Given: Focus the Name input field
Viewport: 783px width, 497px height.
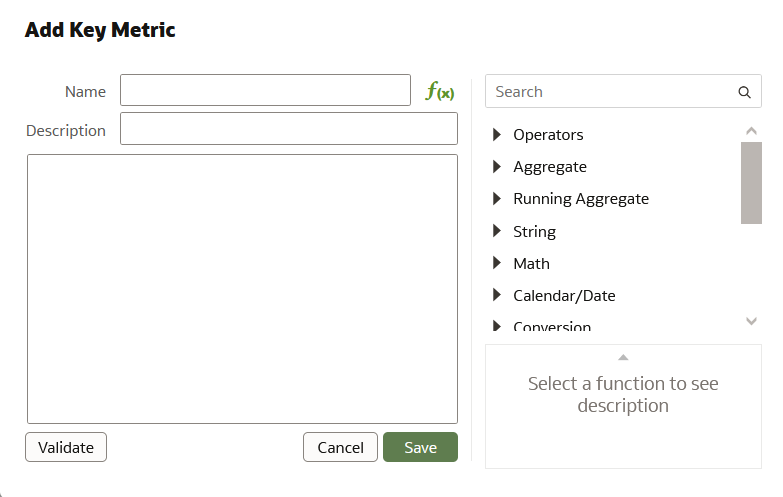Looking at the screenshot, I should point(265,90).
